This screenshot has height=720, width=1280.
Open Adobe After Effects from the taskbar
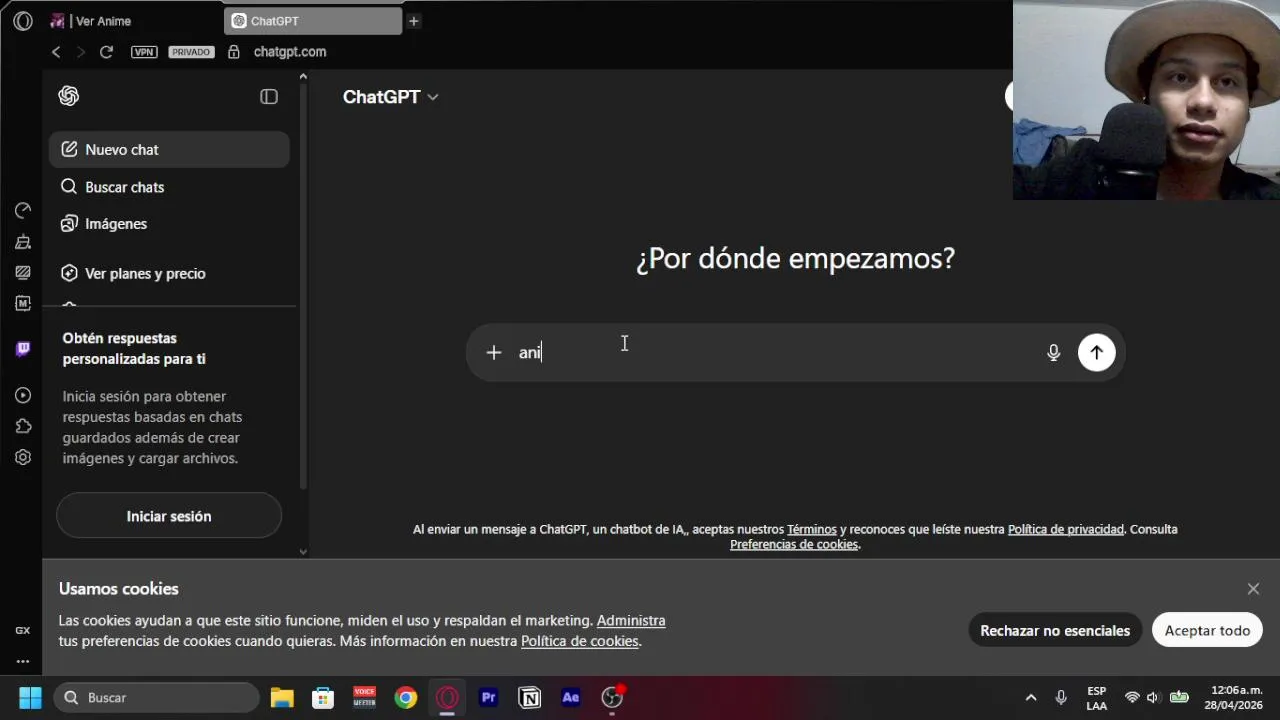point(570,698)
